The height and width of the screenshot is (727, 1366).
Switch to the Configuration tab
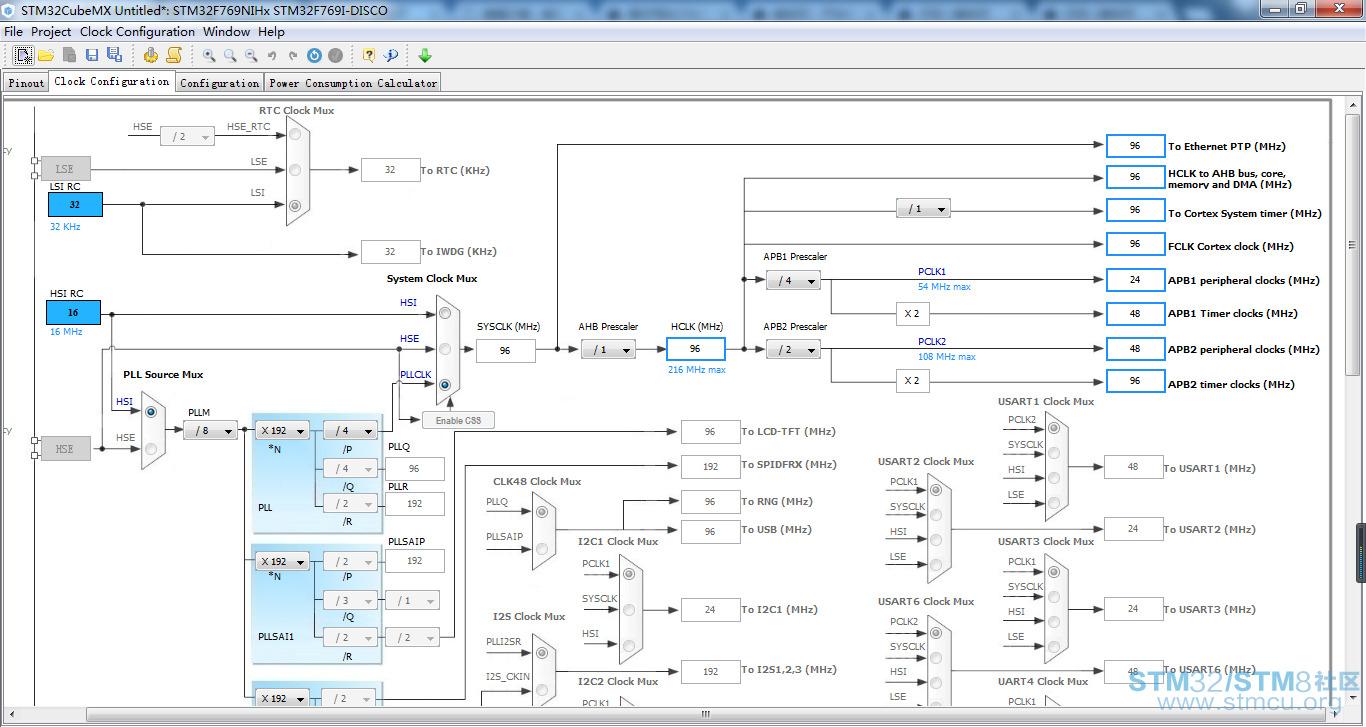(220, 83)
